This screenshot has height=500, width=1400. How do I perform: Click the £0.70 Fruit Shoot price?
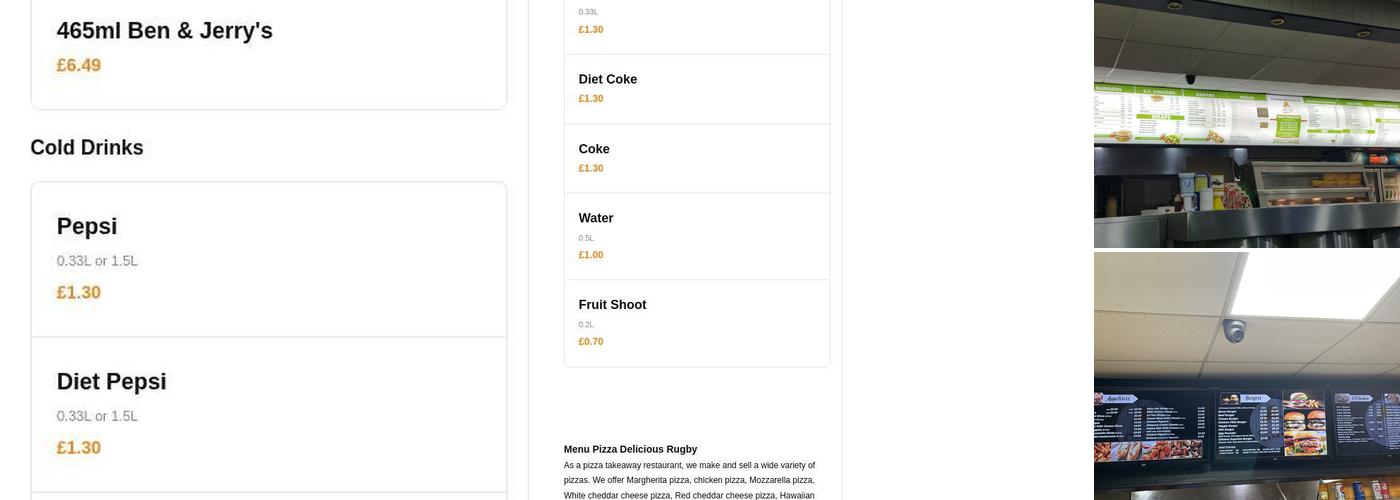[591, 341]
